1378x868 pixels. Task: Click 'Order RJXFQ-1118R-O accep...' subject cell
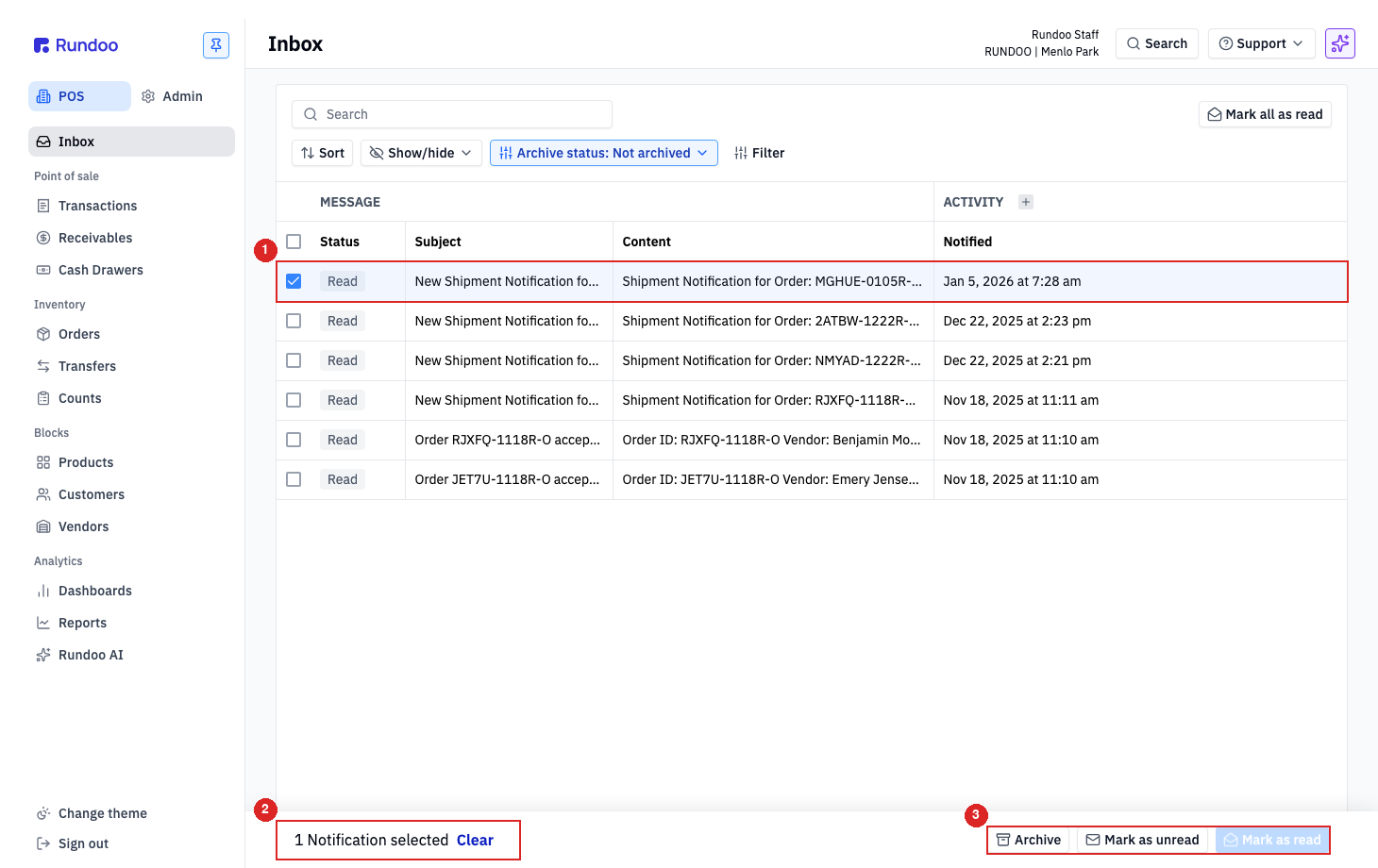[508, 440]
